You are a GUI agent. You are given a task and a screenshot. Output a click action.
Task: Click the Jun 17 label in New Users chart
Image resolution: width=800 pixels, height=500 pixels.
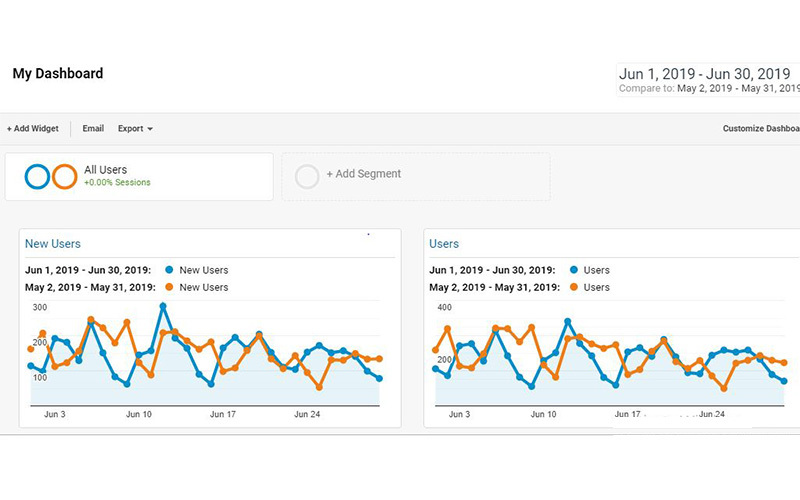click(x=223, y=414)
